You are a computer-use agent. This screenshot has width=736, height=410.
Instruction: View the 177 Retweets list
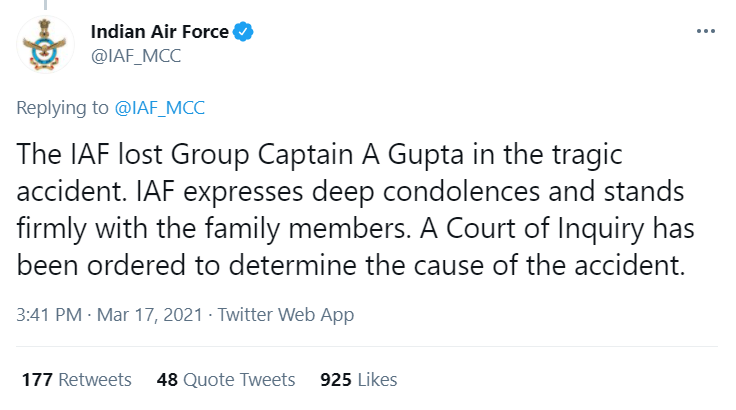tap(76, 380)
